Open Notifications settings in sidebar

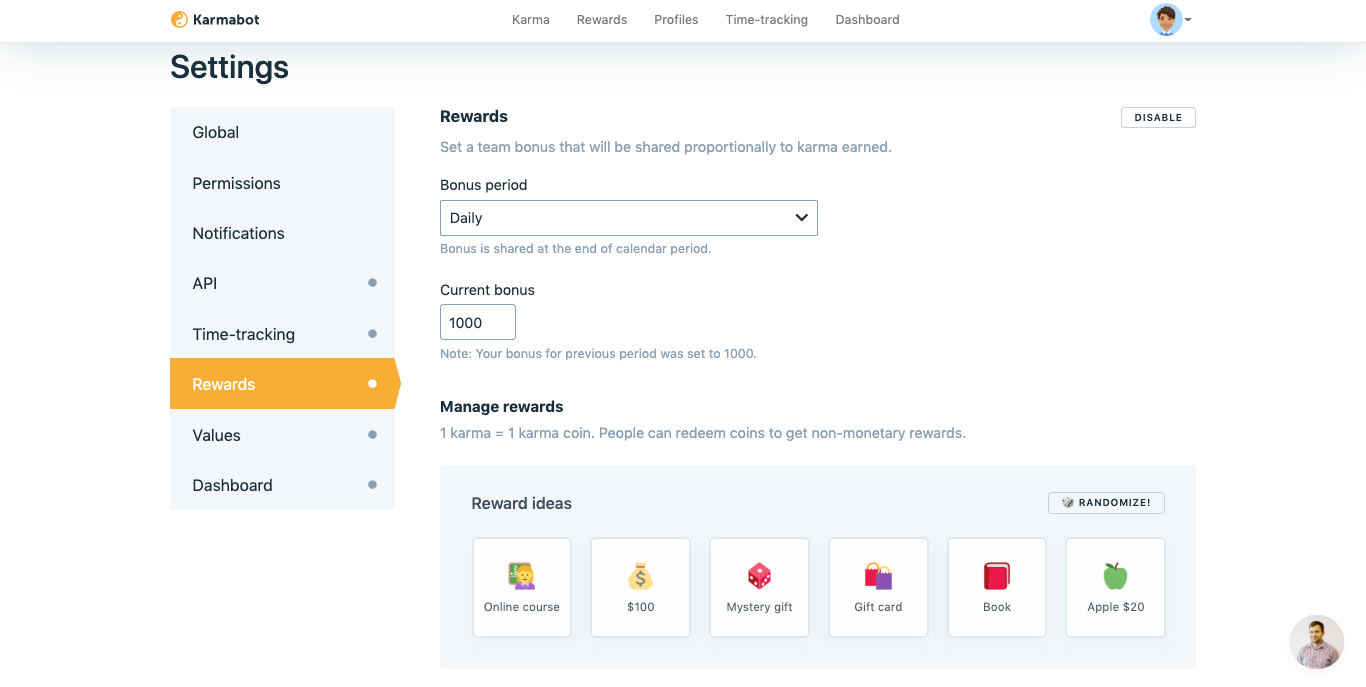(282, 233)
